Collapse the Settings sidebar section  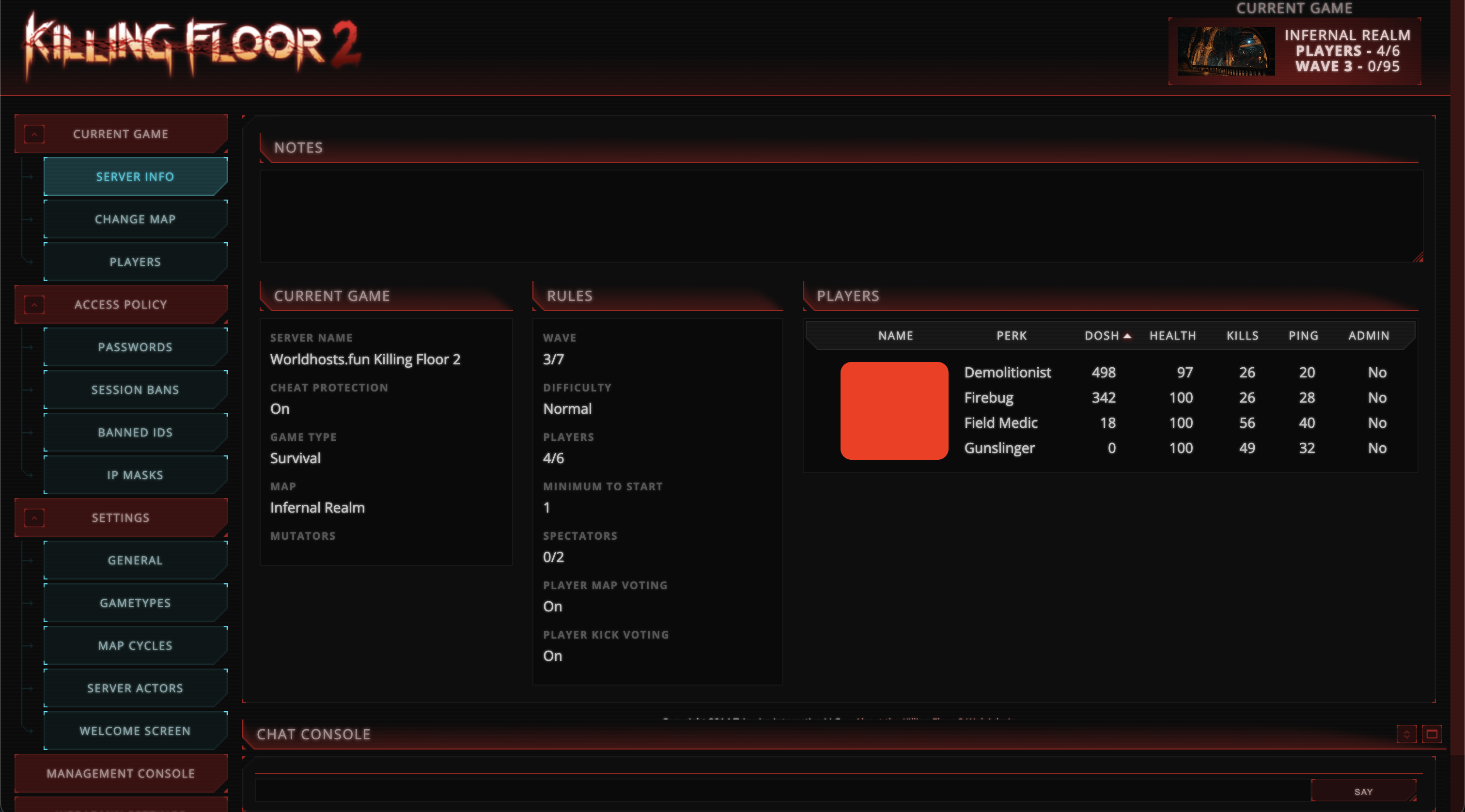coord(34,518)
